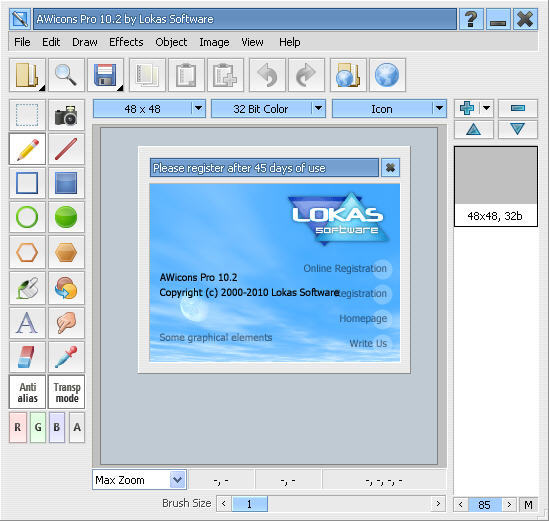Click the Online Registration link
Image resolution: width=549 pixels, height=521 pixels.
tap(345, 269)
